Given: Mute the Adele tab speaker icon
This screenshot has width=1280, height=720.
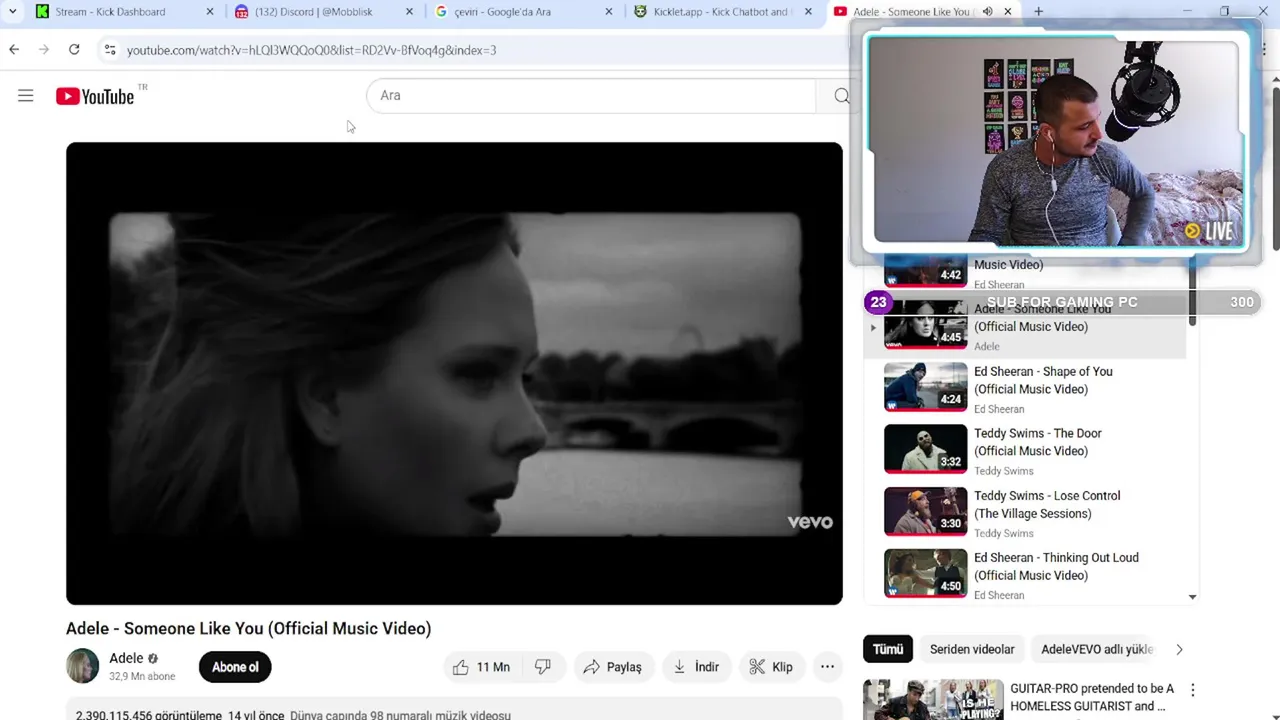Looking at the screenshot, I should coord(987,12).
